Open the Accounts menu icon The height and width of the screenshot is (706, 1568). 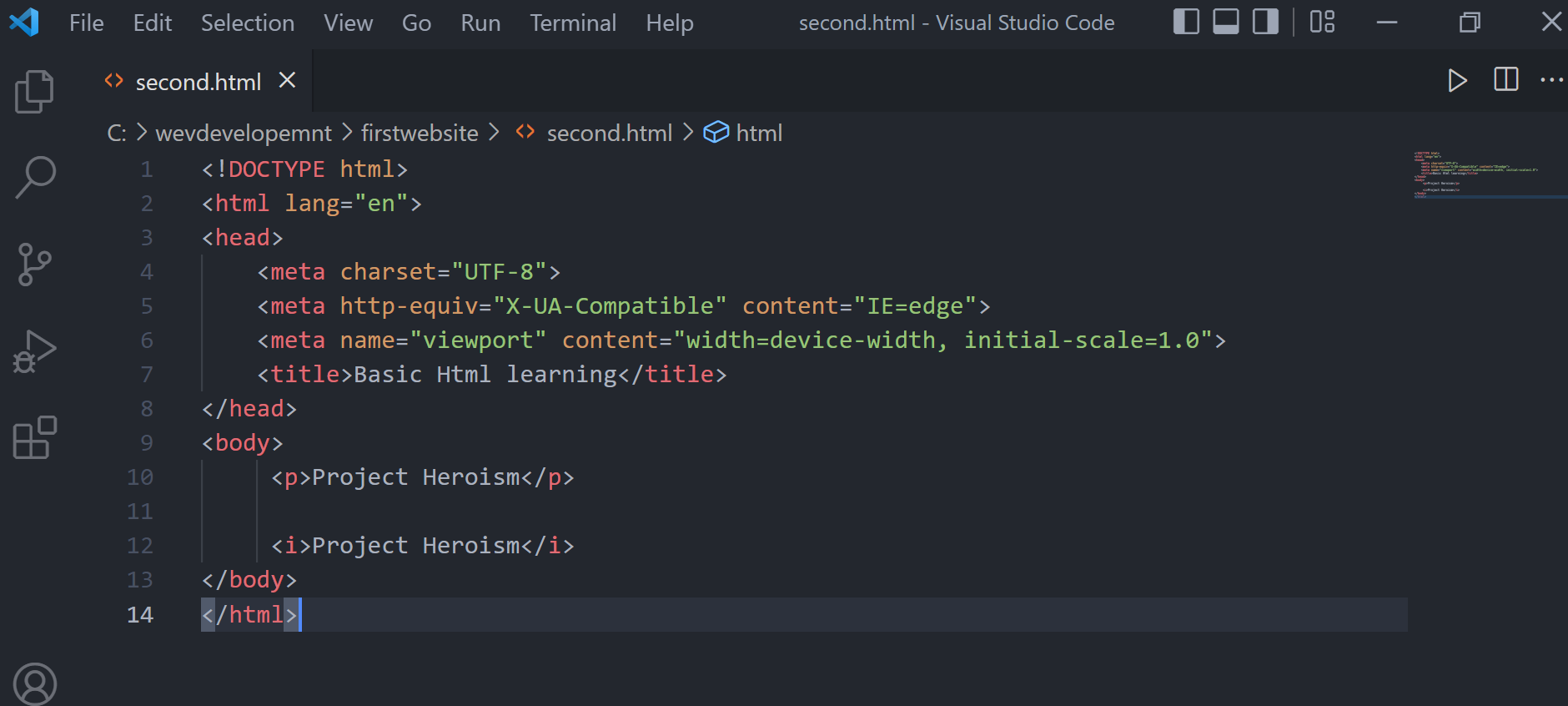[35, 684]
